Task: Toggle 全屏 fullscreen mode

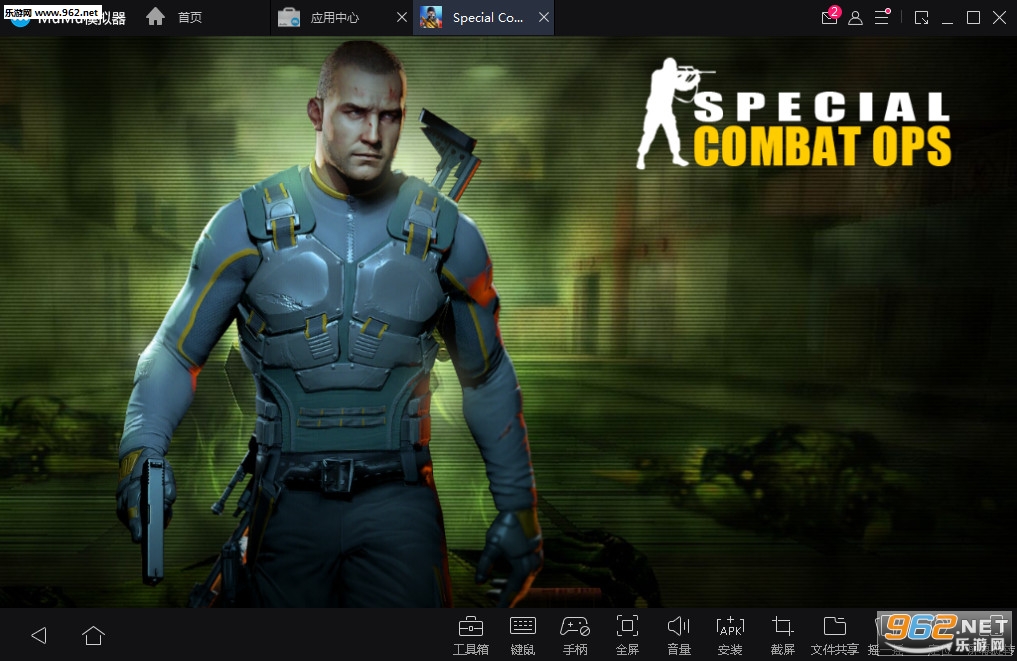Action: coord(627,636)
